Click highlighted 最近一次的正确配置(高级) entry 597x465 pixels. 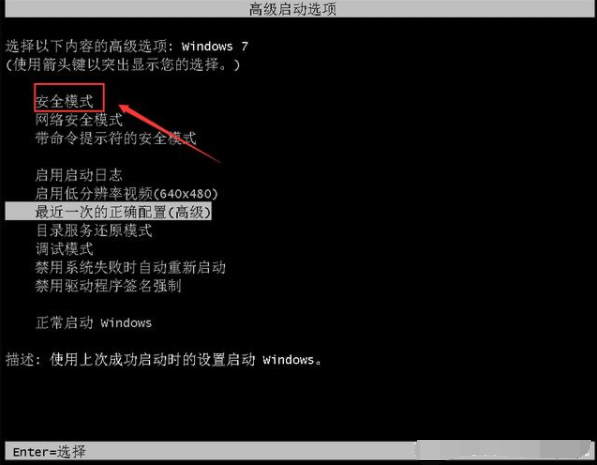click(109, 212)
